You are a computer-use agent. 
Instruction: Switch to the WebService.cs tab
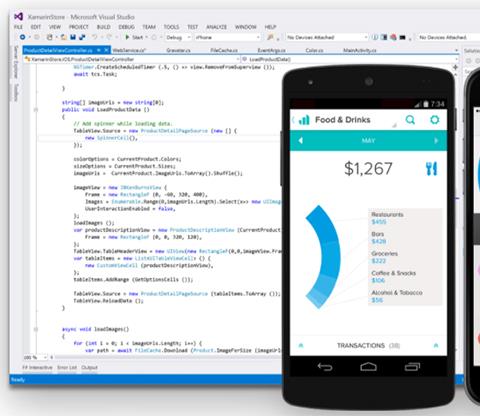[129, 50]
